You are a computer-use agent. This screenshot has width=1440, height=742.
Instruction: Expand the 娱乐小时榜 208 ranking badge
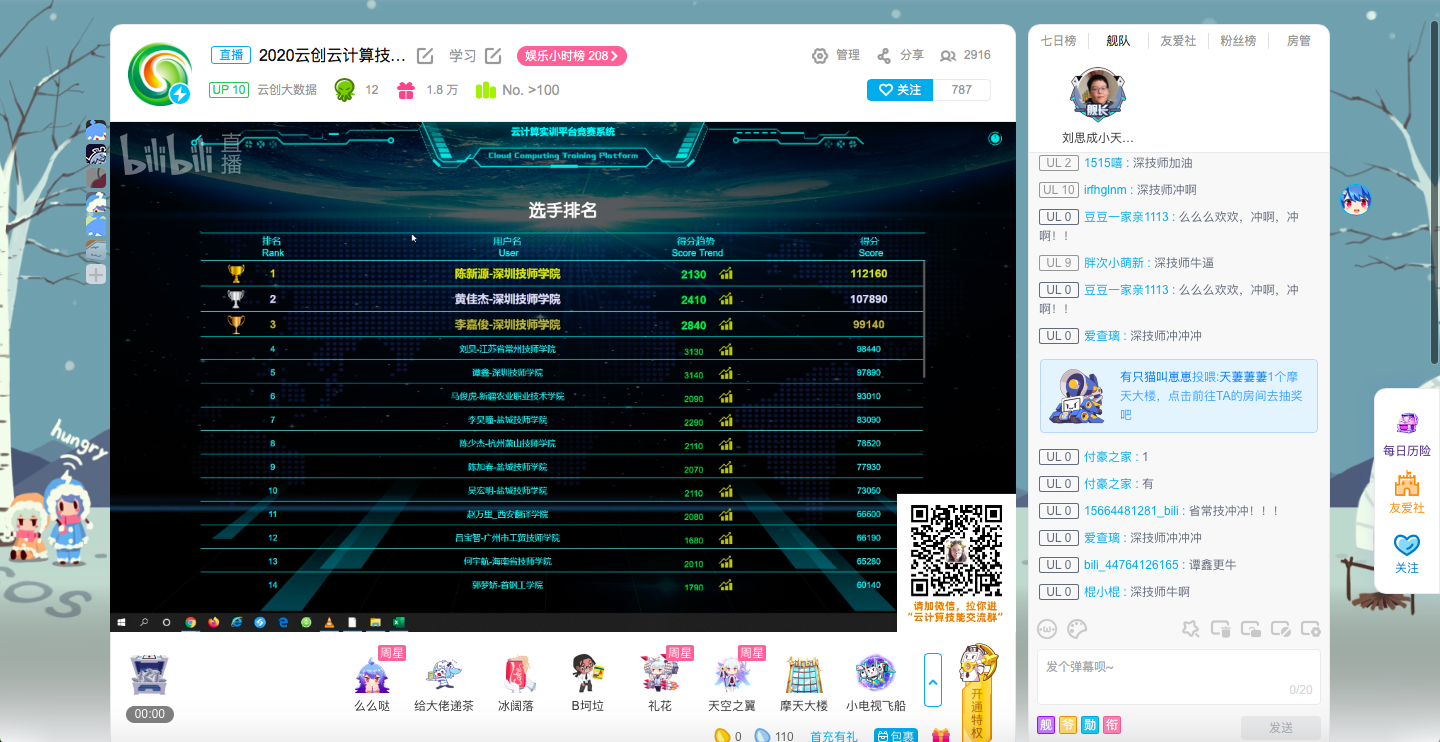point(571,56)
